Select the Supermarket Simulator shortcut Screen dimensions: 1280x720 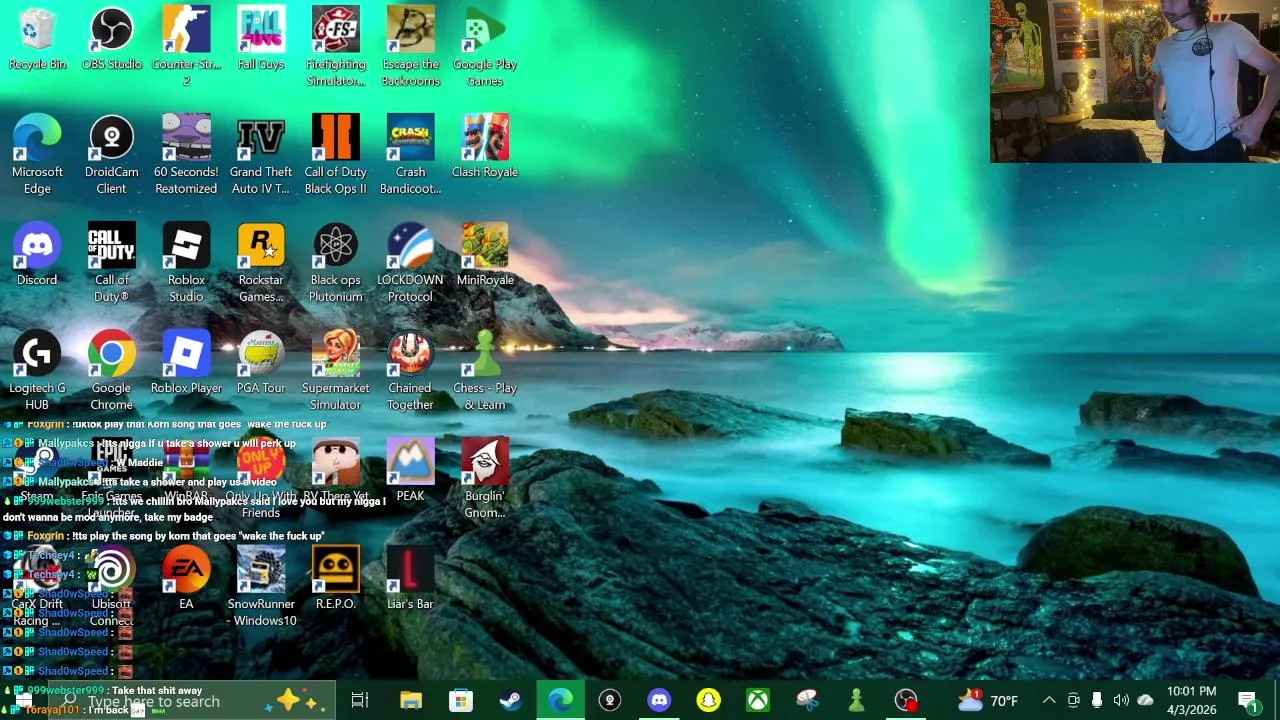tap(335, 371)
